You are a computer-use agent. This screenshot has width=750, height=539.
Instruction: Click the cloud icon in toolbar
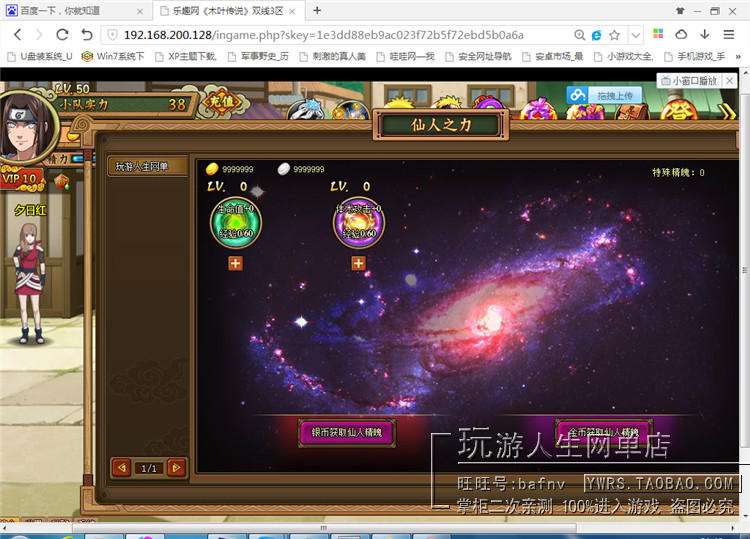pyautogui.click(x=681, y=34)
